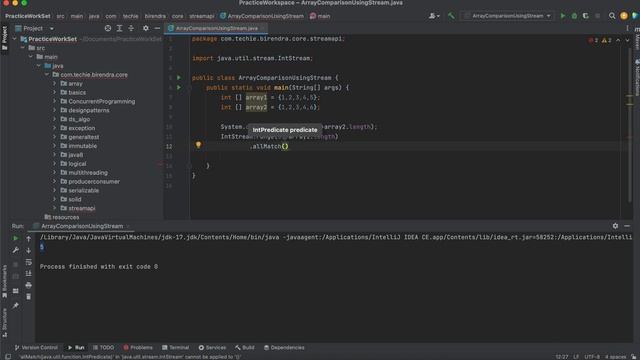Select the ds_algo package
The width and height of the screenshot is (640, 360).
pyautogui.click(x=79, y=119)
